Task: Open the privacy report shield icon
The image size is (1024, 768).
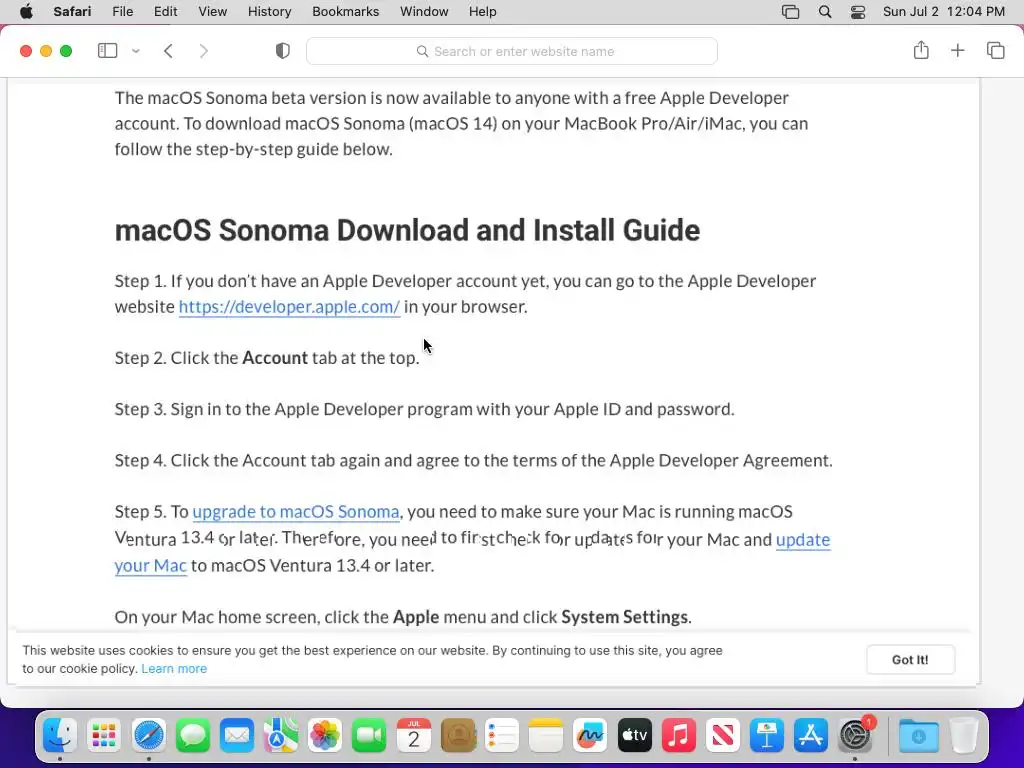Action: (x=283, y=51)
